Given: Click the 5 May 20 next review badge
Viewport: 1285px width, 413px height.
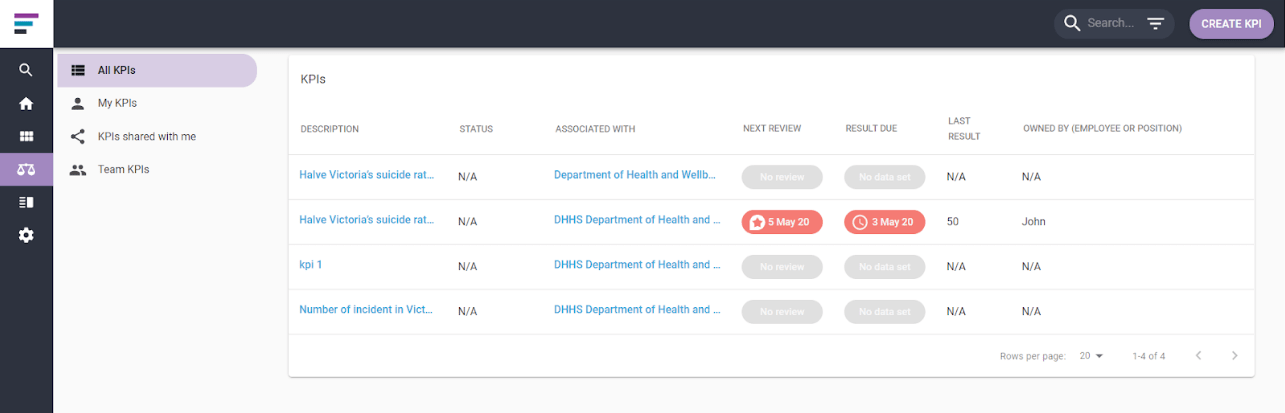Looking at the screenshot, I should pyautogui.click(x=782, y=222).
